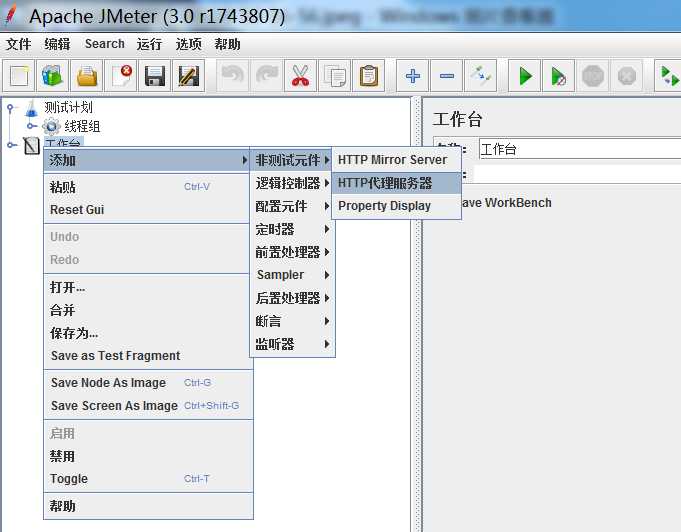Click the thread group gear icon in tree
681x532 pixels.
(x=51, y=126)
